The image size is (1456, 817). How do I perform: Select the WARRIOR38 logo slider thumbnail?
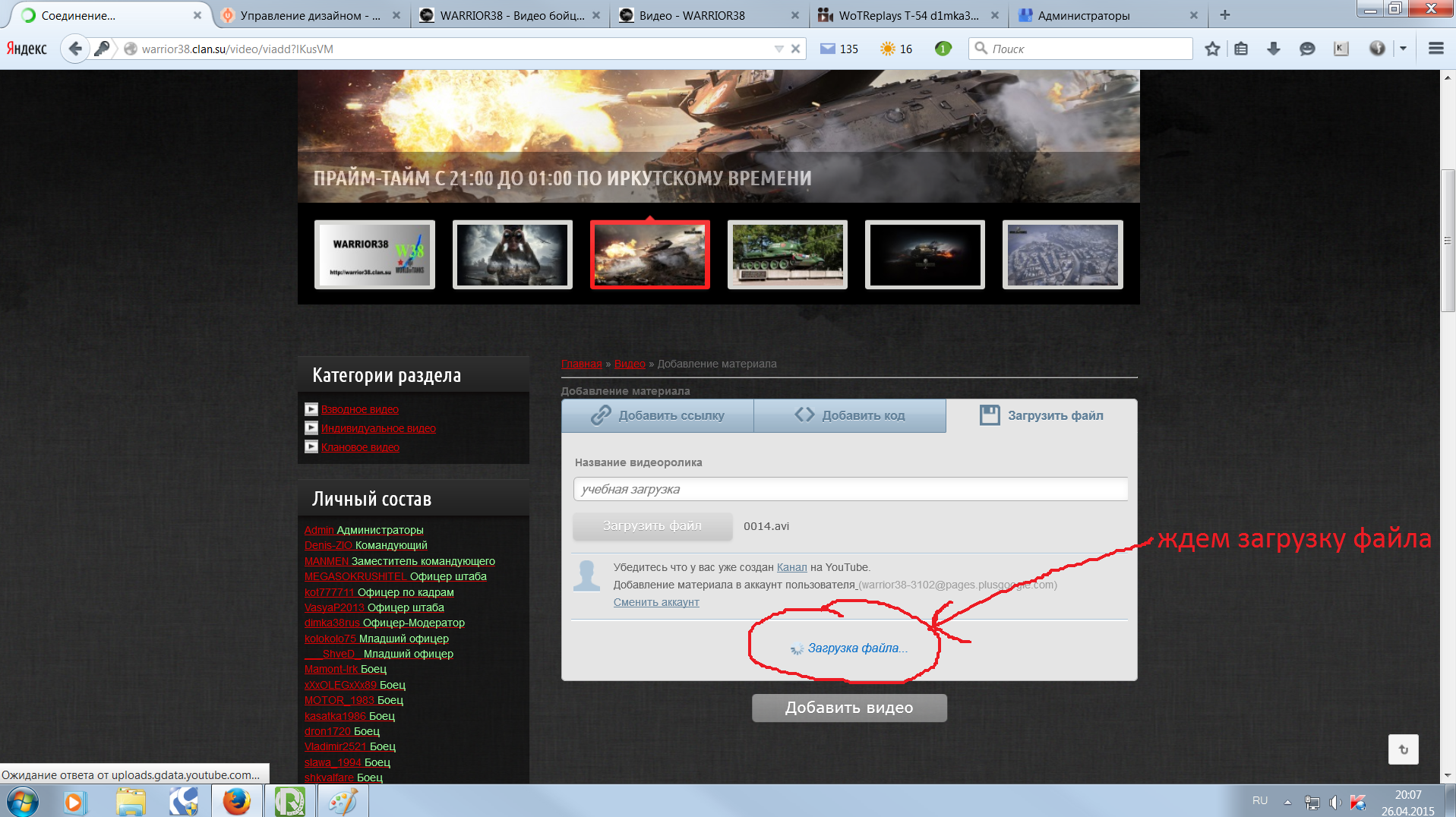tap(374, 255)
